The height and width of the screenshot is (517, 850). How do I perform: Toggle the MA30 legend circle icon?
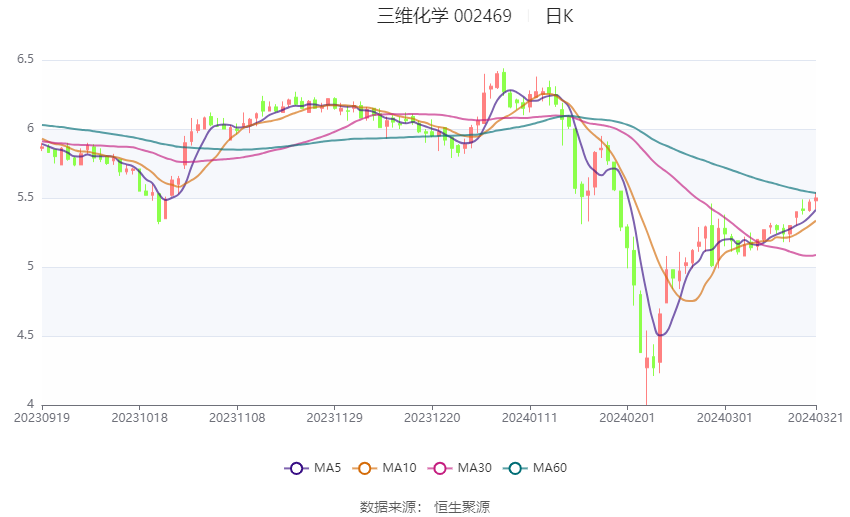click(x=440, y=468)
